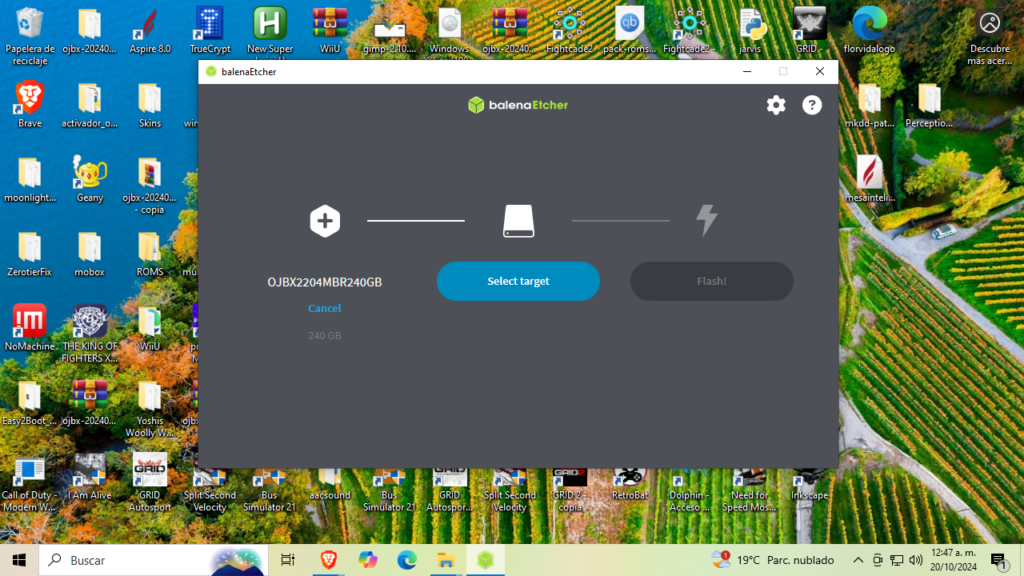The height and width of the screenshot is (576, 1024).
Task: Select the ojbx copia archive icon
Action: pyautogui.click(x=150, y=185)
